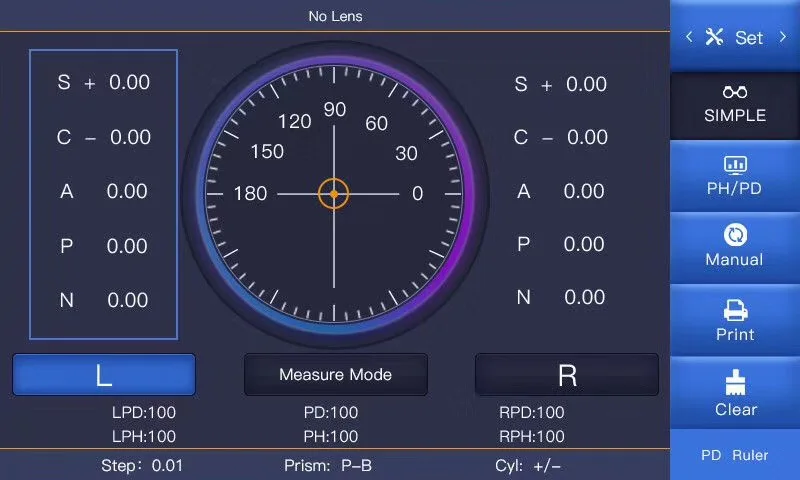Click the Print printer icon

735,310
